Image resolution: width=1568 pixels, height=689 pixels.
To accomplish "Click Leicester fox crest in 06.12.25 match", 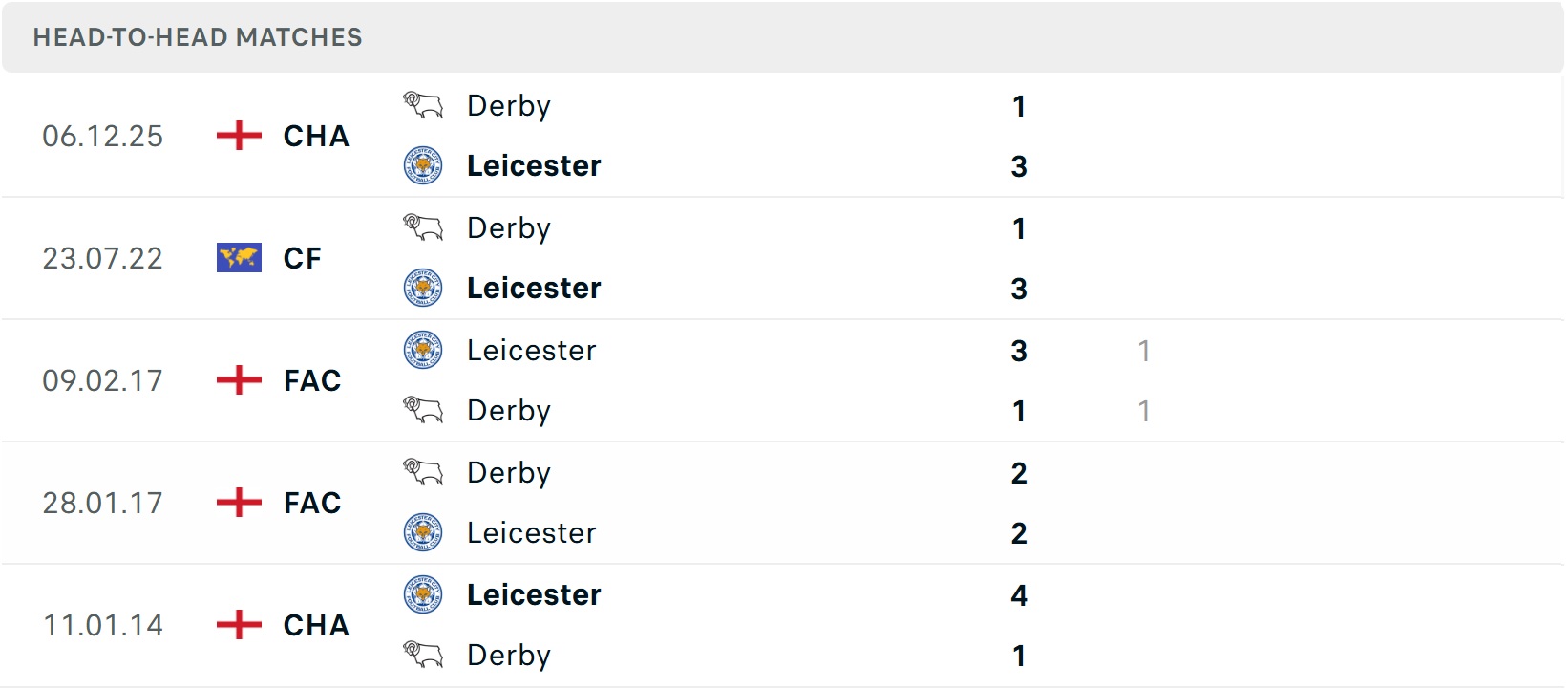I will 422,165.
